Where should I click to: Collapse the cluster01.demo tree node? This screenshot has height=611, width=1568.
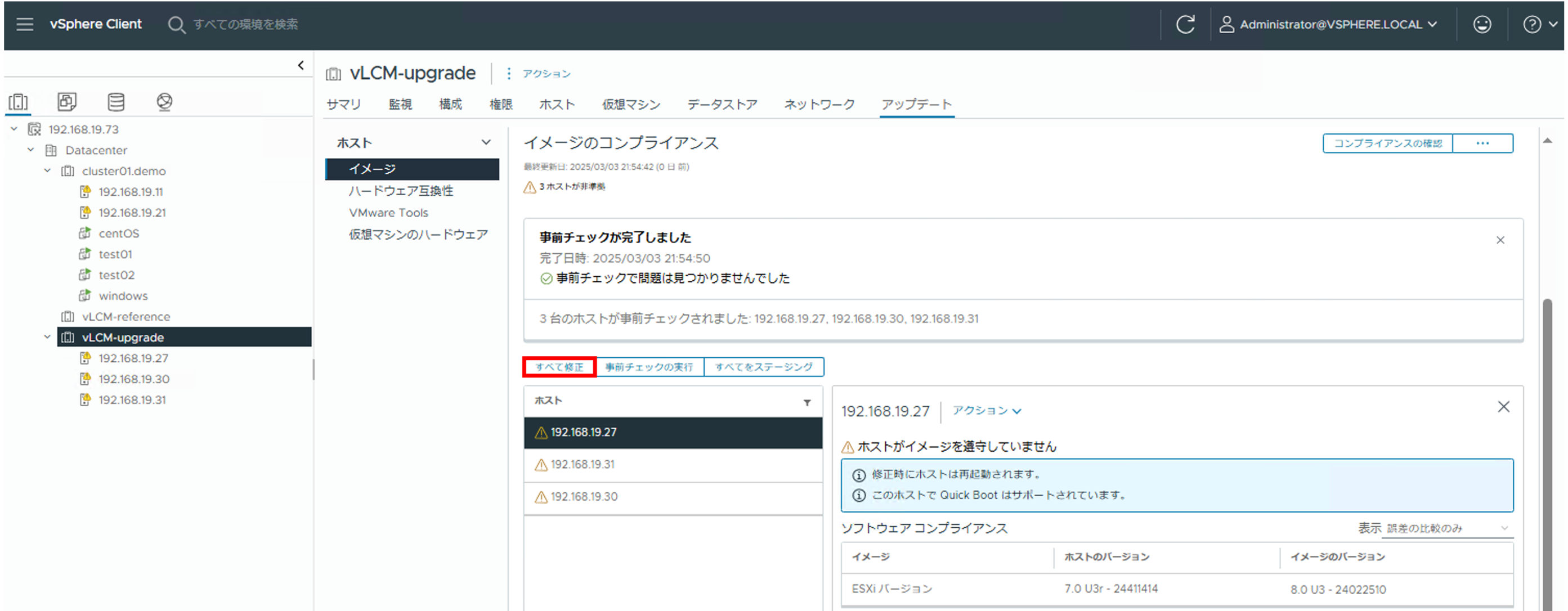(47, 171)
